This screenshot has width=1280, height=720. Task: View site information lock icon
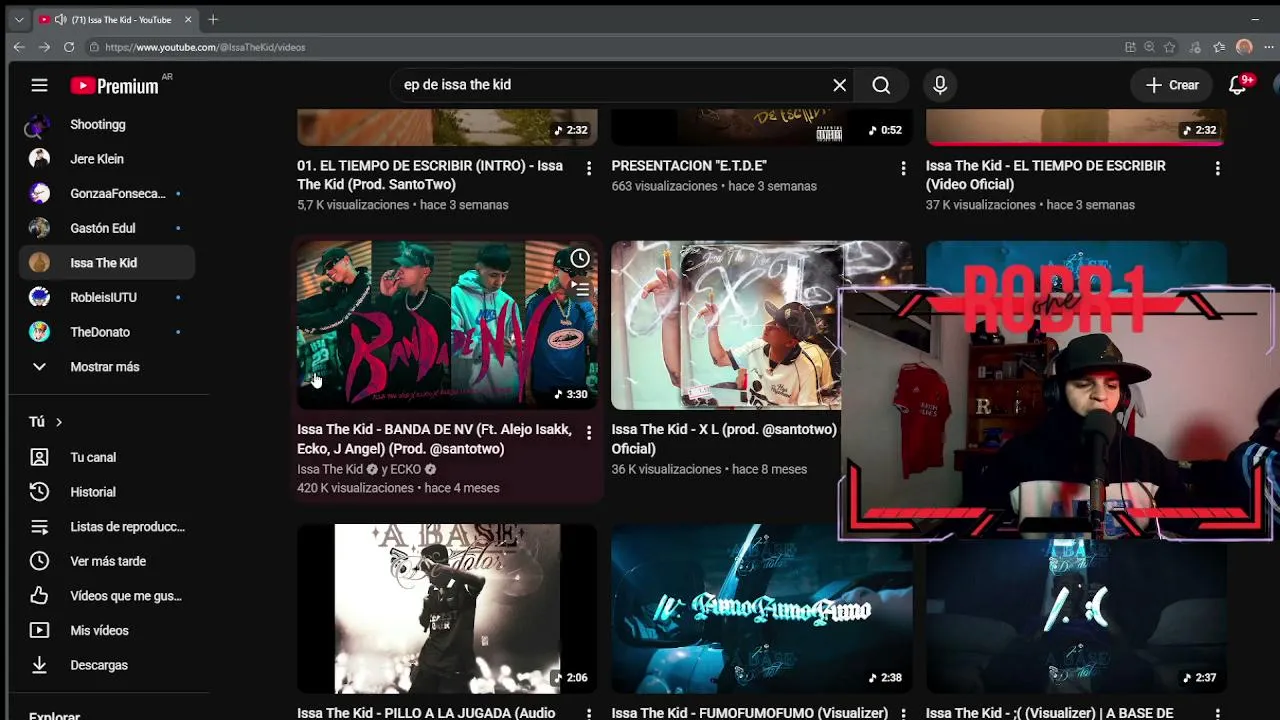pos(94,47)
